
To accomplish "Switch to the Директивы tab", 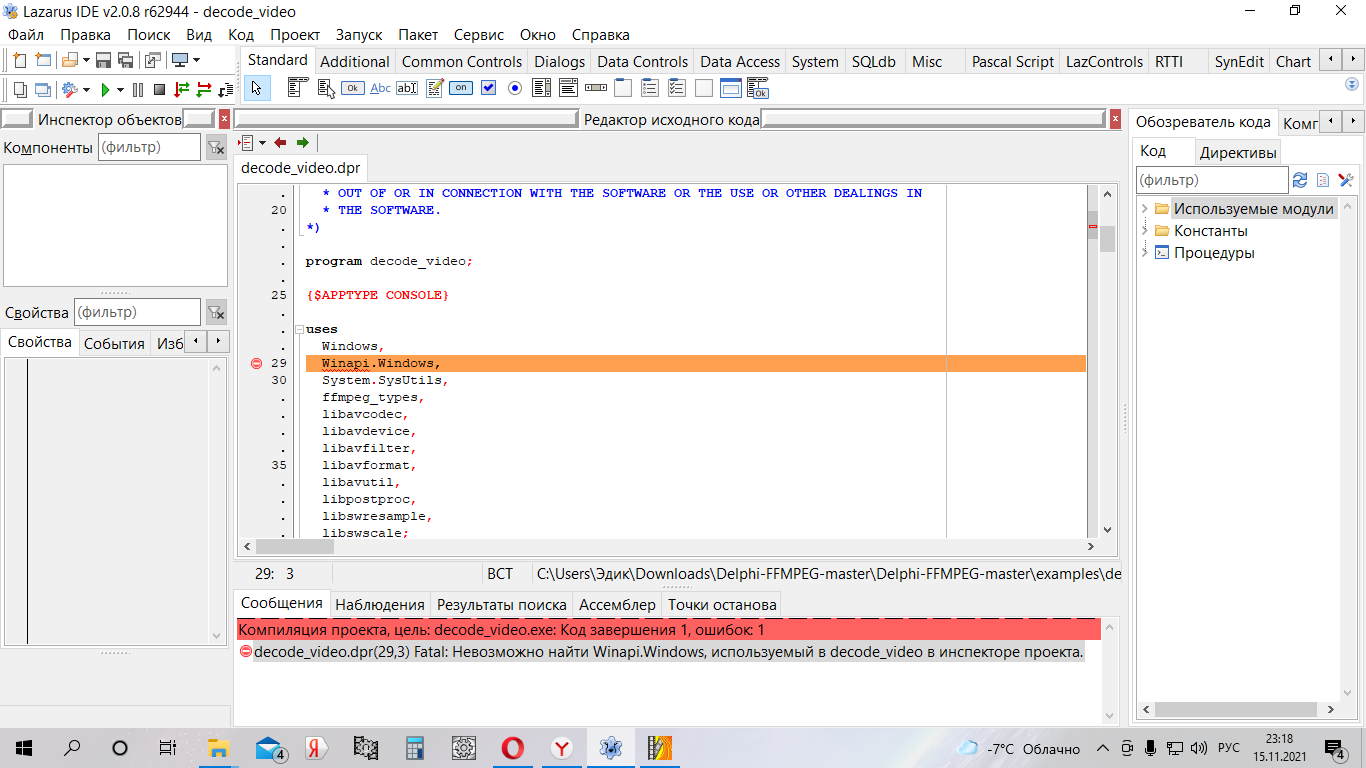I will (1238, 153).
